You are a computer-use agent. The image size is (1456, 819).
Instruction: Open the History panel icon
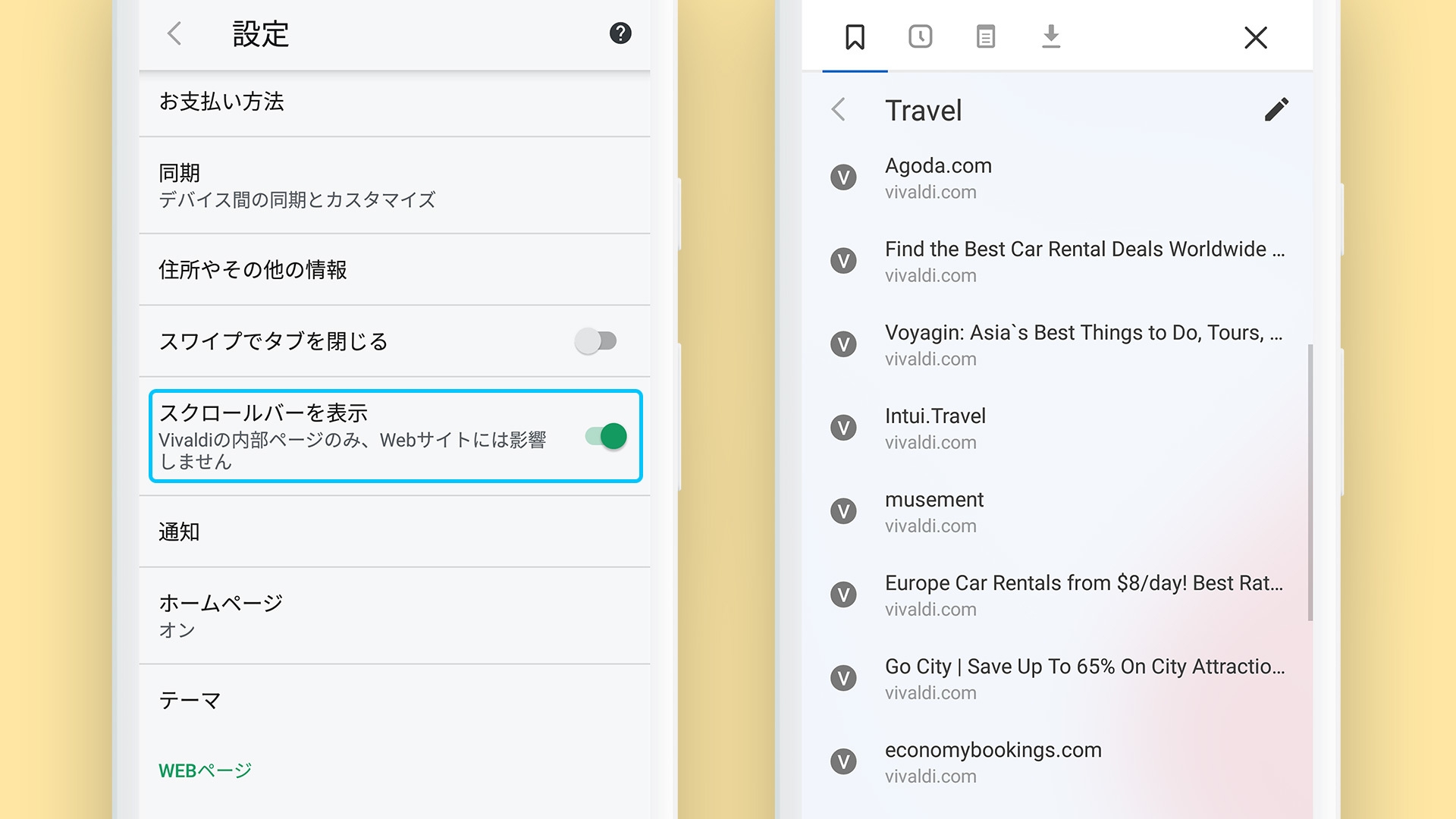(921, 36)
